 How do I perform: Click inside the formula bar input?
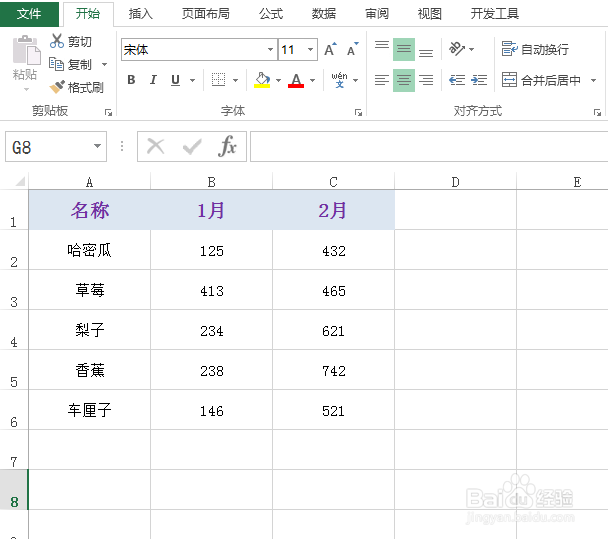[429, 146]
